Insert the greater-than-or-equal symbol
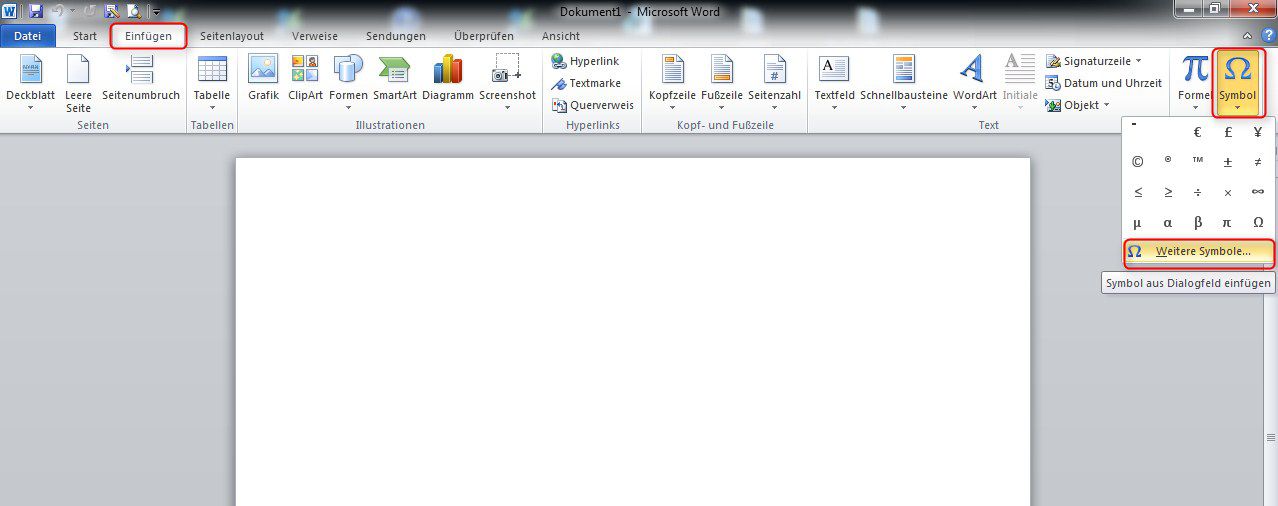 coord(1167,192)
